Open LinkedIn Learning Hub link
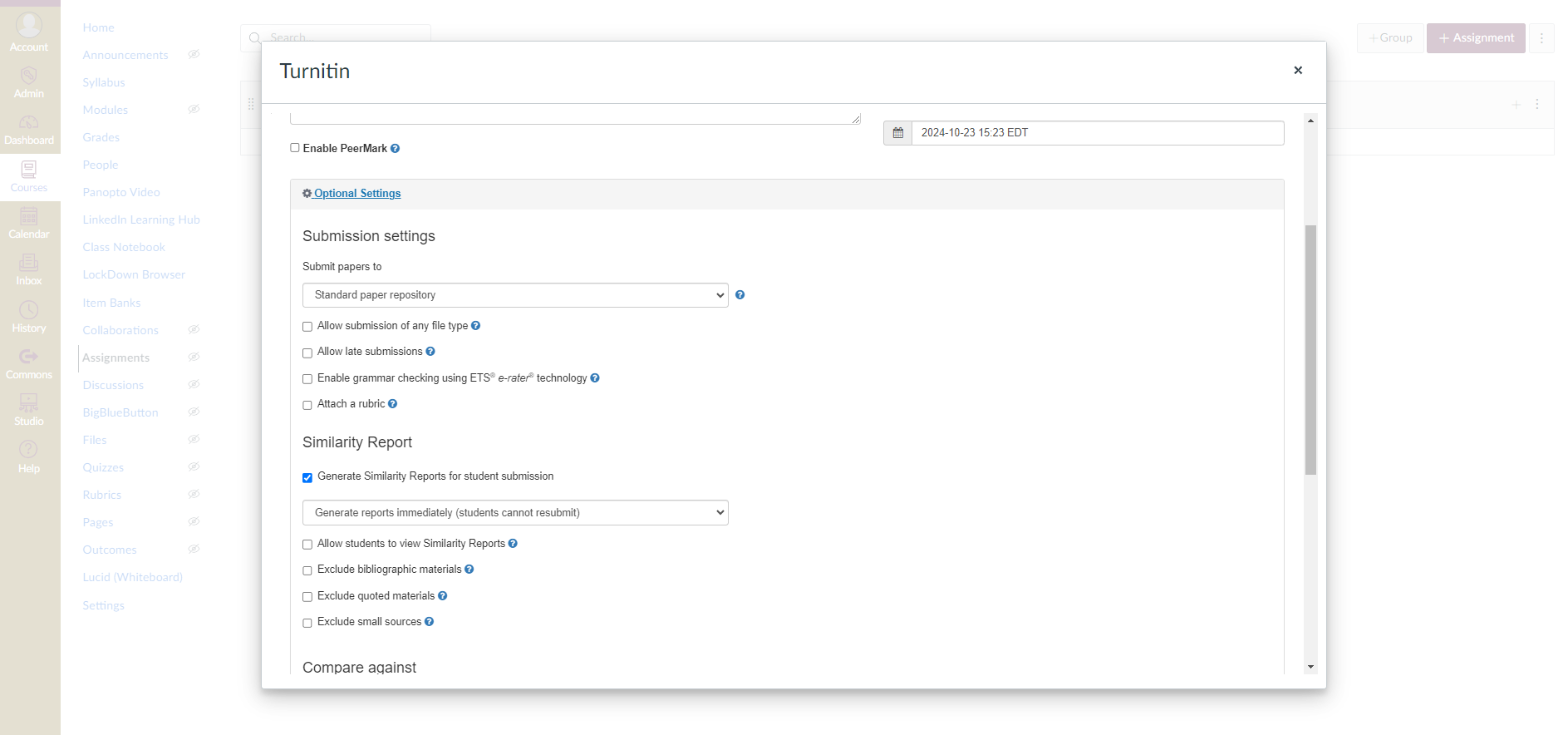Image resolution: width=1568 pixels, height=735 pixels. pos(141,220)
